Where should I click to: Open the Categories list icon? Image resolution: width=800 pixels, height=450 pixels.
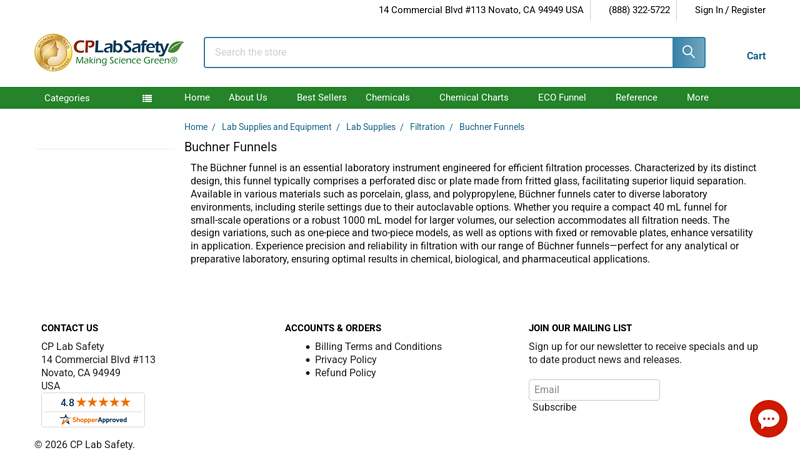tap(147, 98)
